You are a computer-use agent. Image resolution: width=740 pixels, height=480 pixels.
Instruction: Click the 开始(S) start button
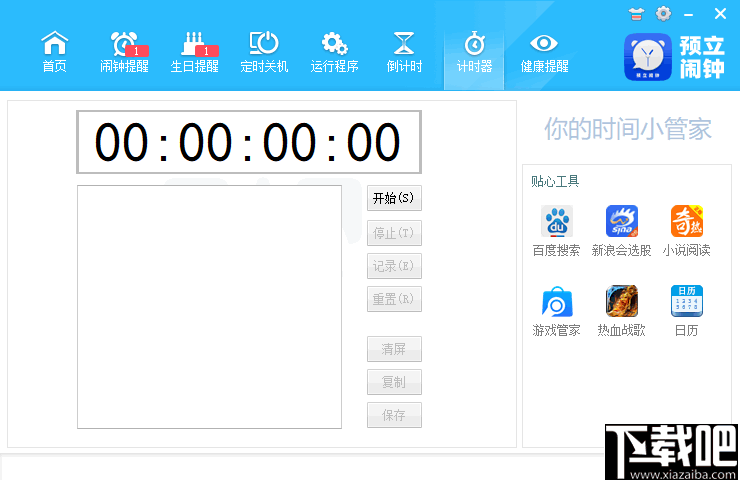(394, 198)
